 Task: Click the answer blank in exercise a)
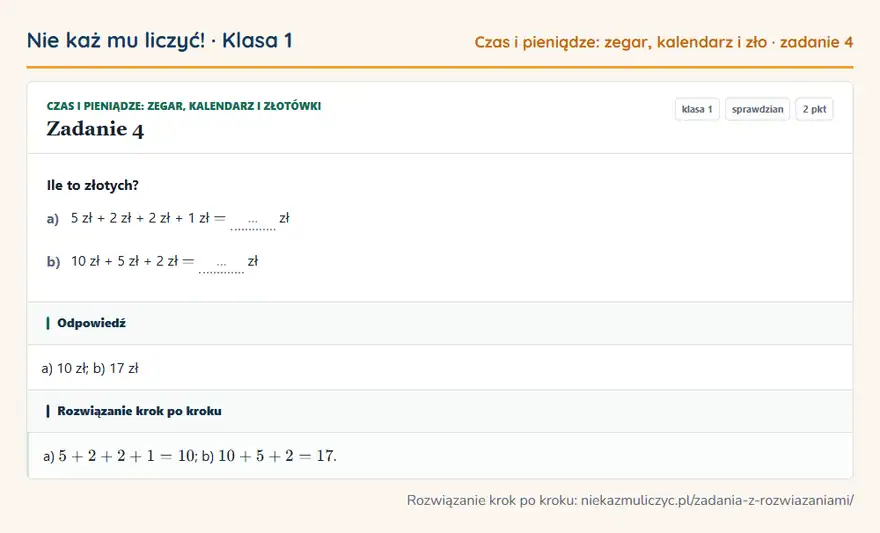pos(253,220)
